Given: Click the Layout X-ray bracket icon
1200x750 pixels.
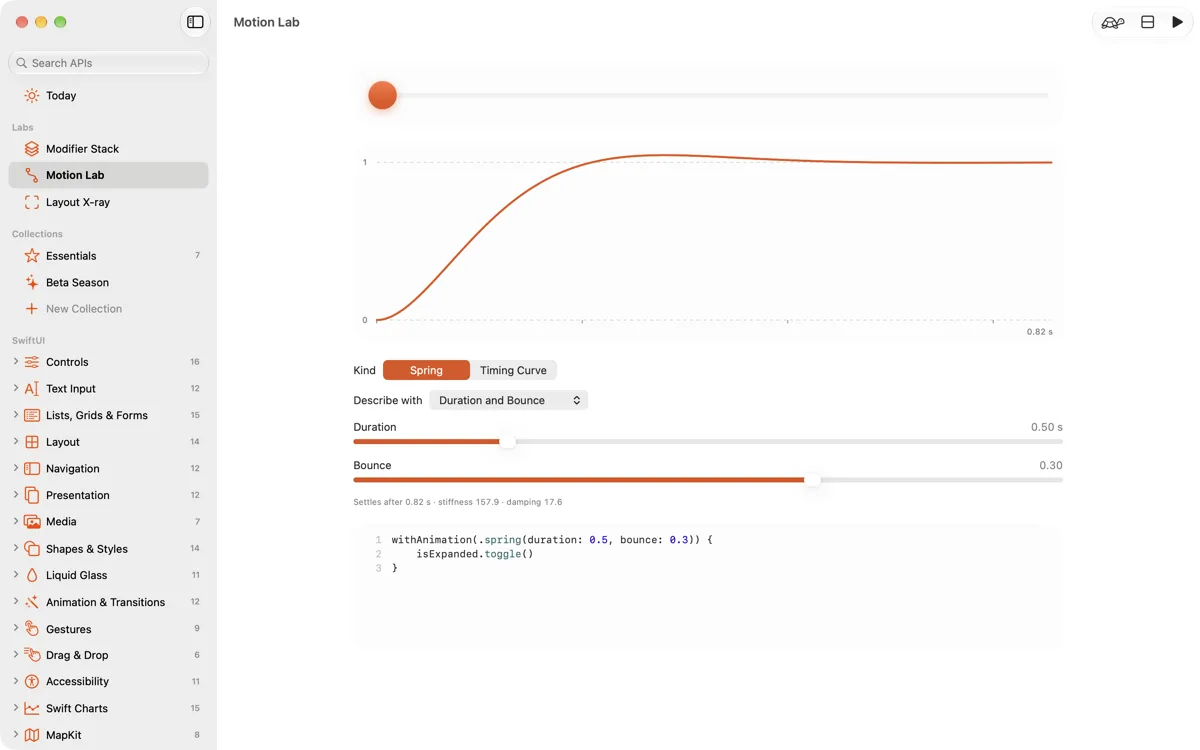Looking at the screenshot, I should point(32,202).
